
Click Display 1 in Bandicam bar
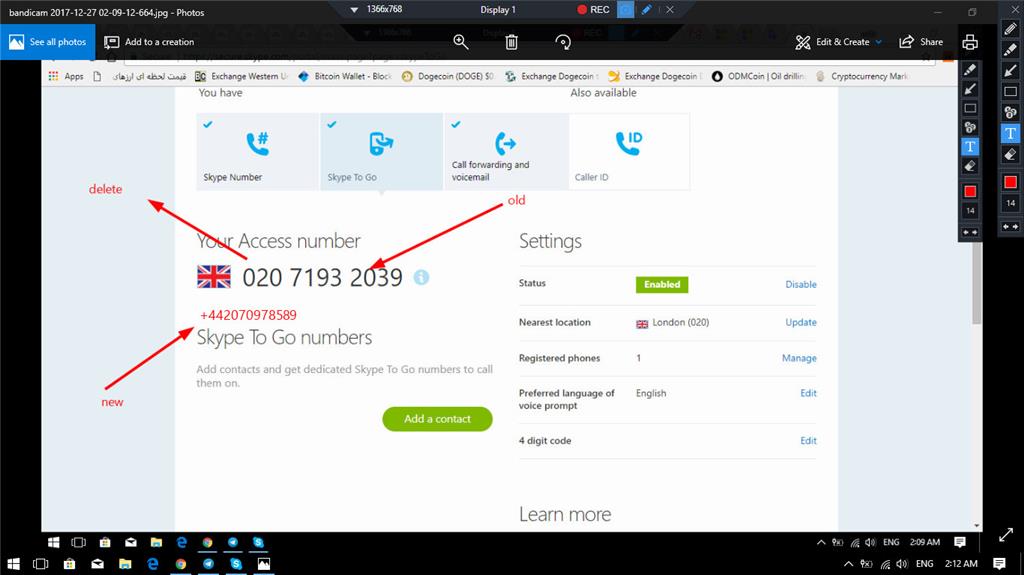[498, 10]
